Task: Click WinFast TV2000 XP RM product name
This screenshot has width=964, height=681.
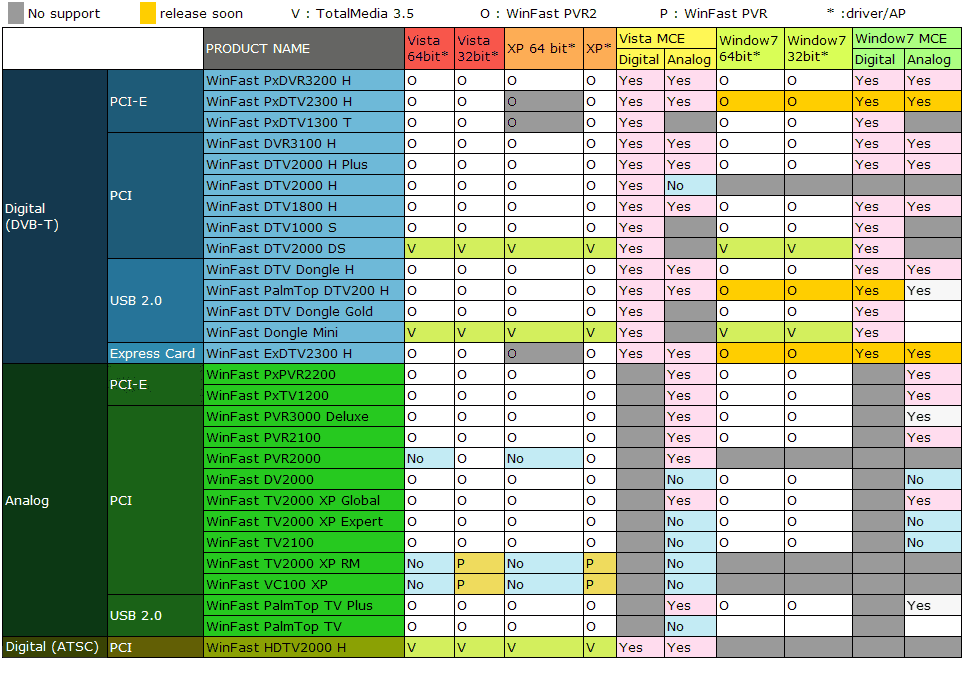Action: (x=304, y=563)
